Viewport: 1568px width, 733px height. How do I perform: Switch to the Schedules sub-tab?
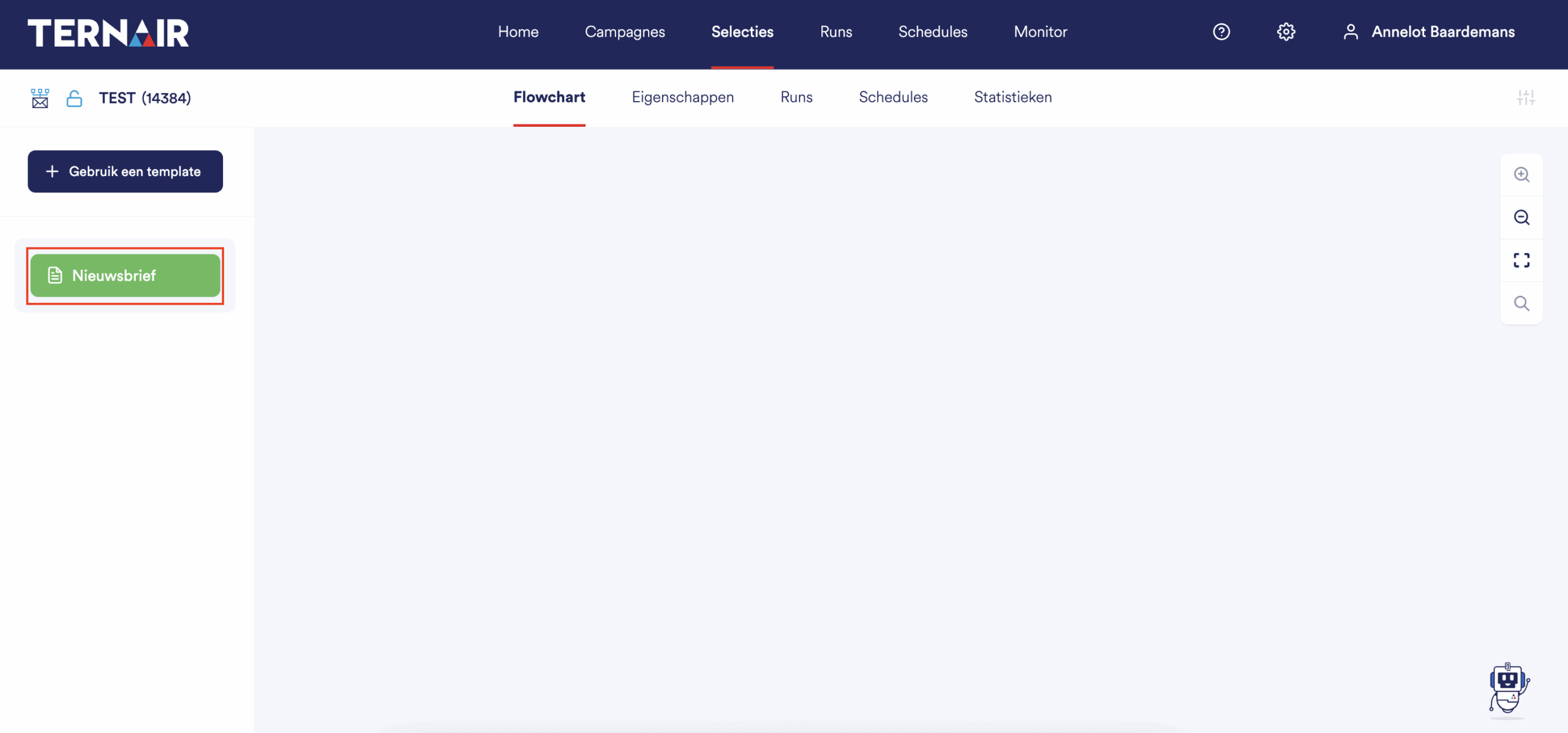pyautogui.click(x=893, y=97)
